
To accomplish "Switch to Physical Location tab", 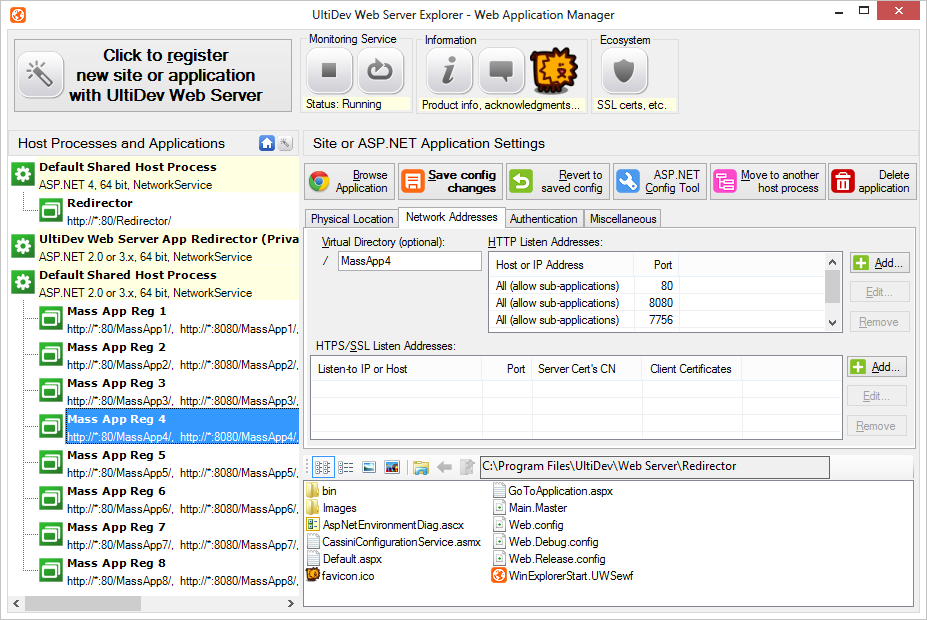I will click(352, 219).
